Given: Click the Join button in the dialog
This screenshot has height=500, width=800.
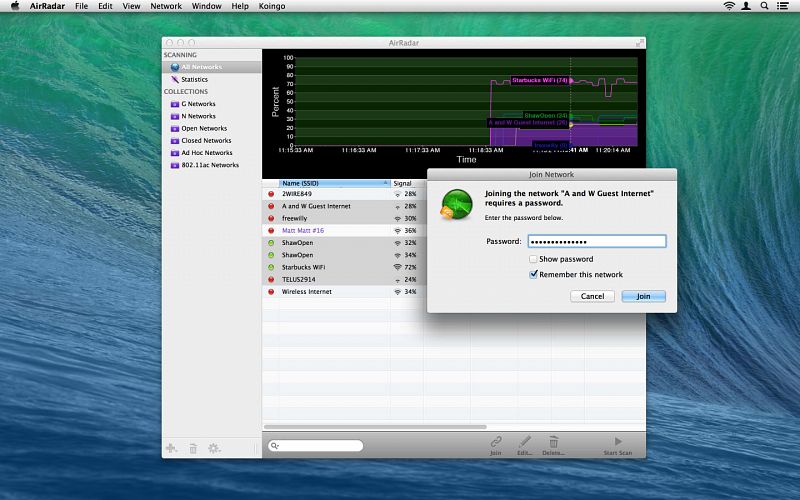Looking at the screenshot, I should pyautogui.click(x=643, y=296).
